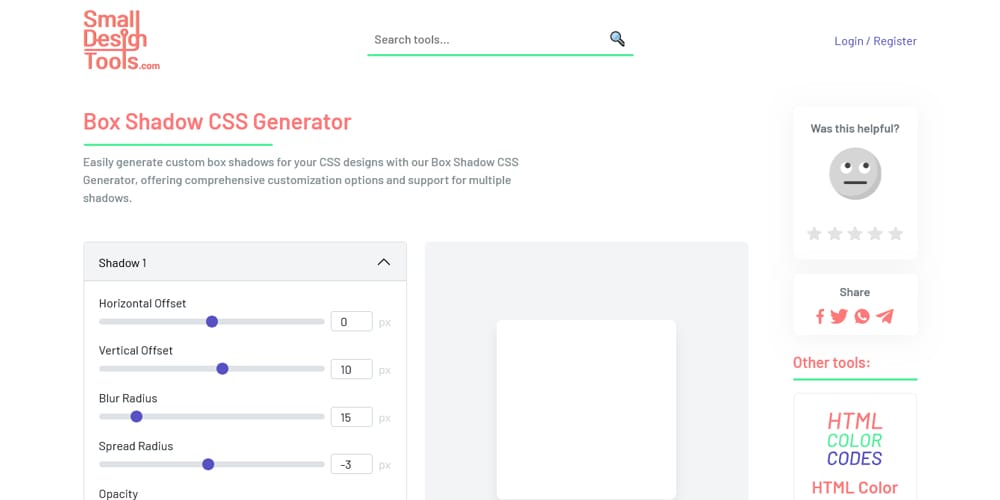
Task: Rate with the first star
Action: pos(814,233)
